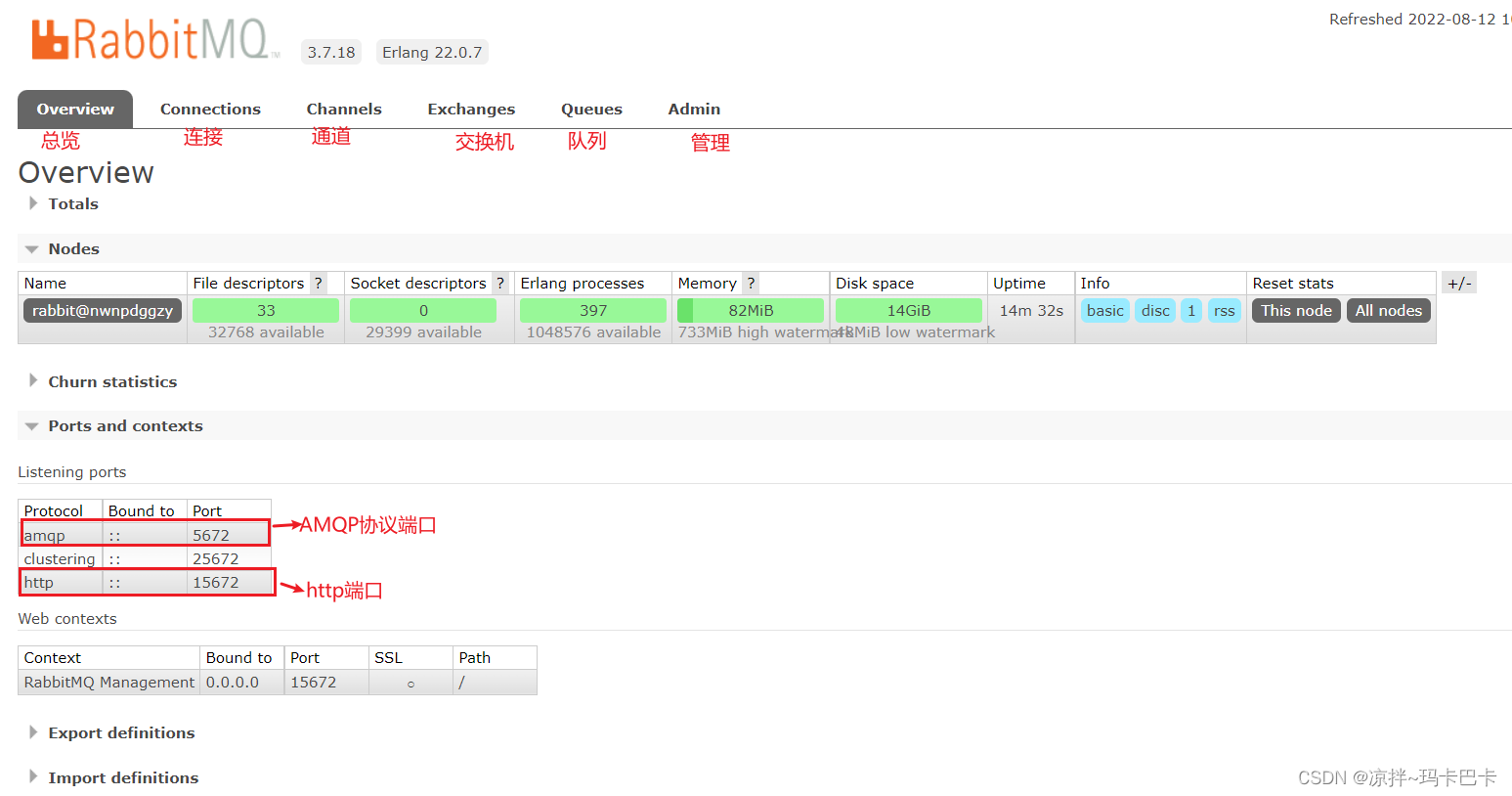
Task: Click RabbitMQ Management context cell
Action: click(109, 683)
